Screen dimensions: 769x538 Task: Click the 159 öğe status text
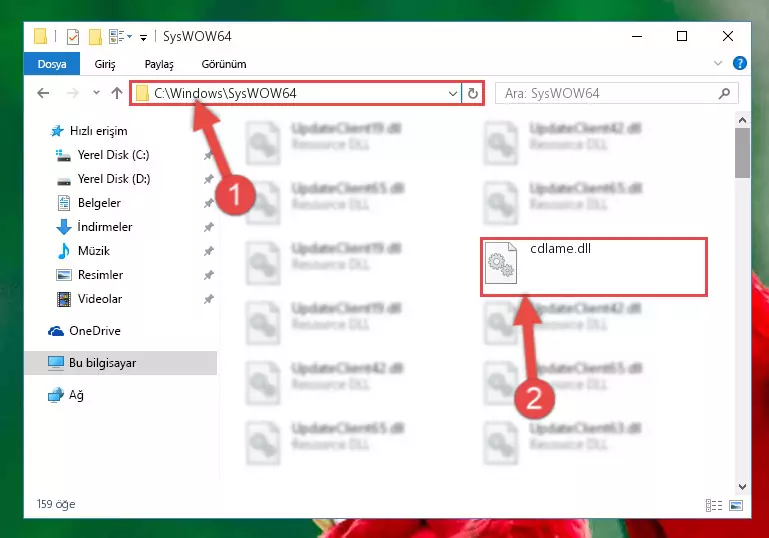56,504
